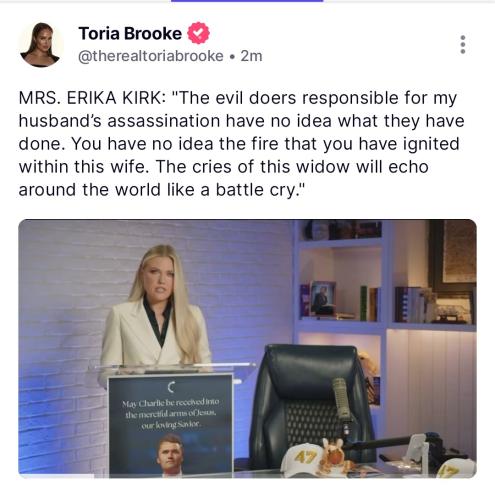Viewport: 495px width, 500px height.
Task: Open the three-dot post options menu
Action: coord(462,44)
